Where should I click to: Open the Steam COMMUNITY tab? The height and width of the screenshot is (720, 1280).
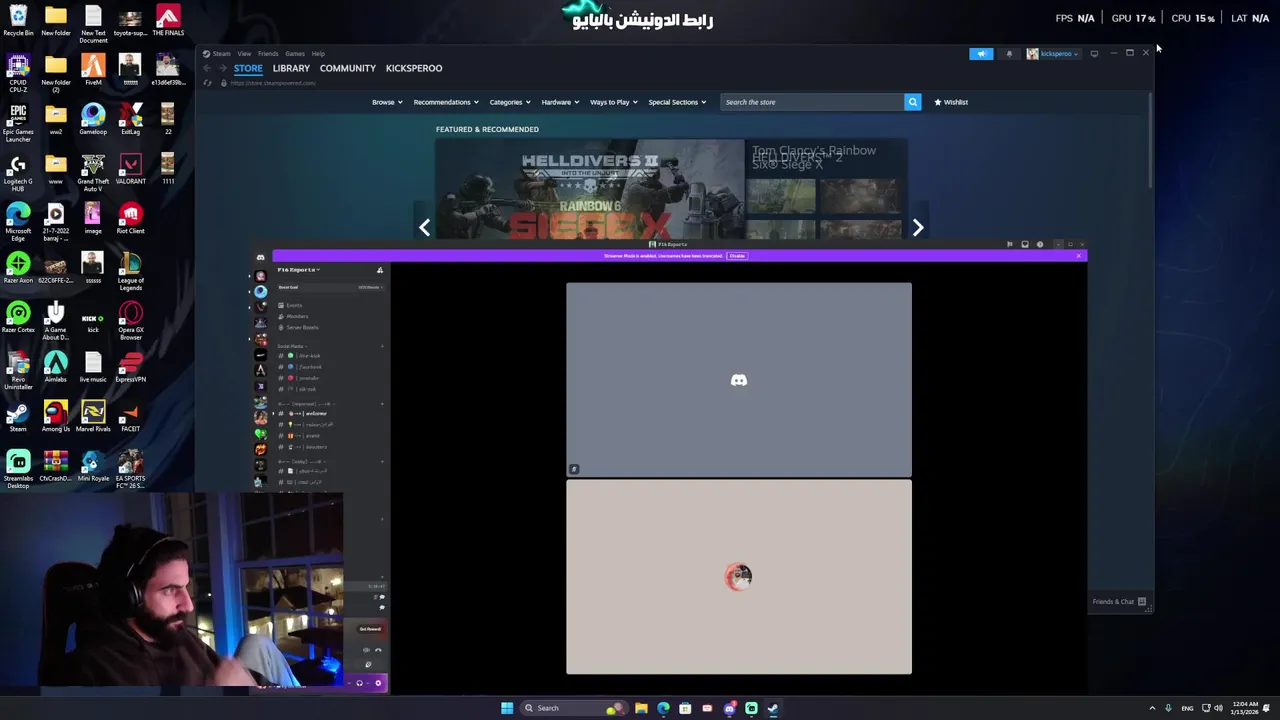[348, 68]
